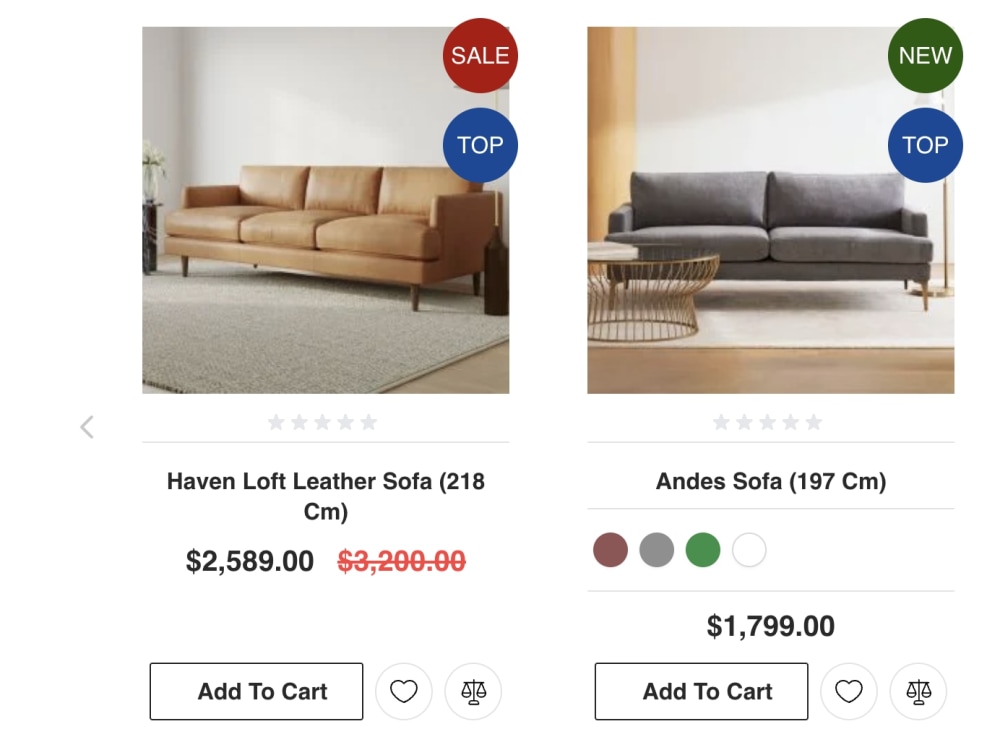Add Haven Loft Leather Sofa to wishlist
Image resolution: width=1000 pixels, height=750 pixels.
coord(403,691)
